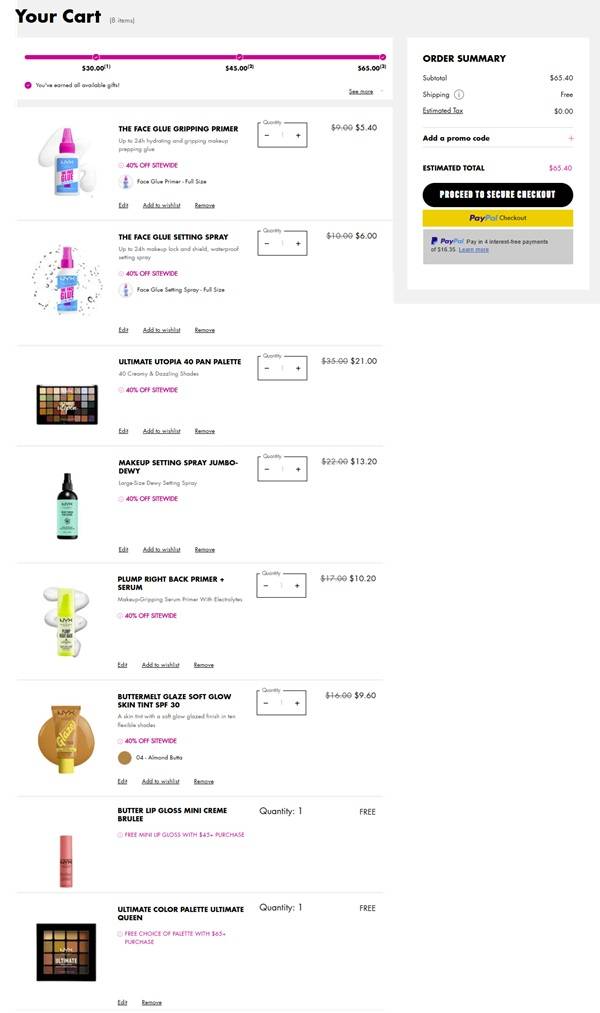
Task: Decrease Buttermelt Glaze Skin Tint quantity
Action: [x=267, y=703]
